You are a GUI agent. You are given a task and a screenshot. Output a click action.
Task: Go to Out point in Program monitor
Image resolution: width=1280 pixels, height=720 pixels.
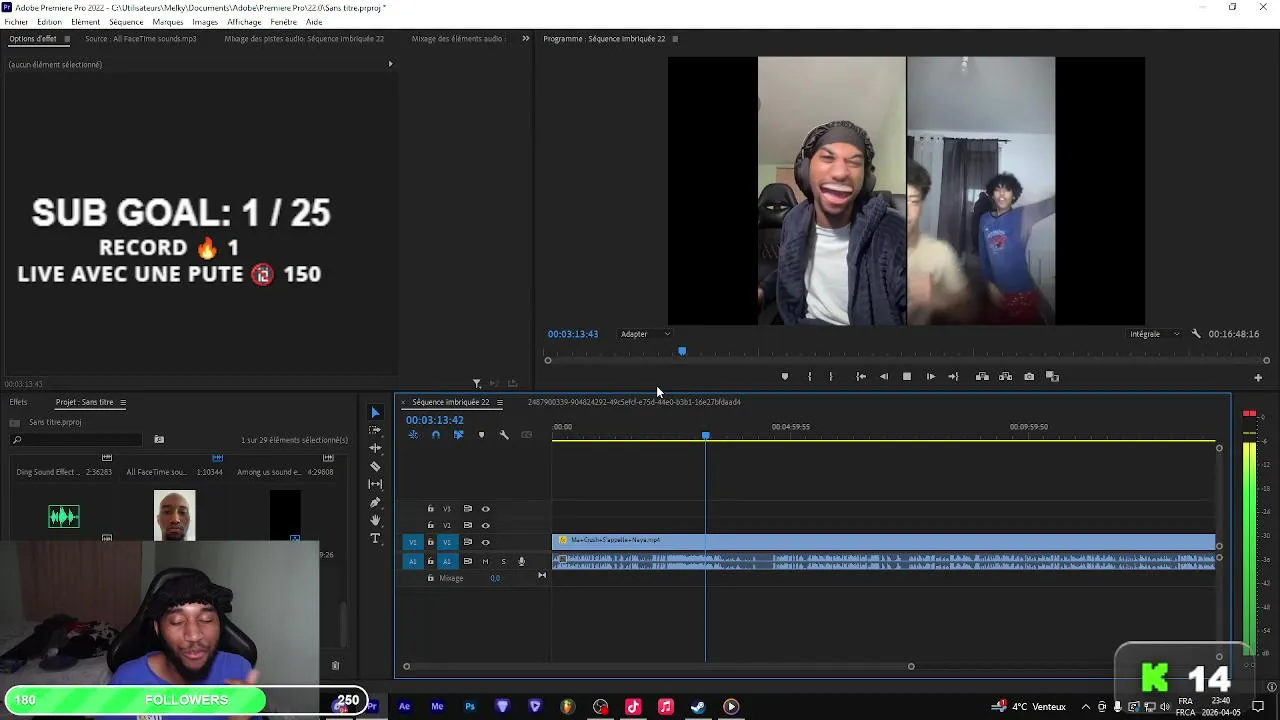pos(953,377)
